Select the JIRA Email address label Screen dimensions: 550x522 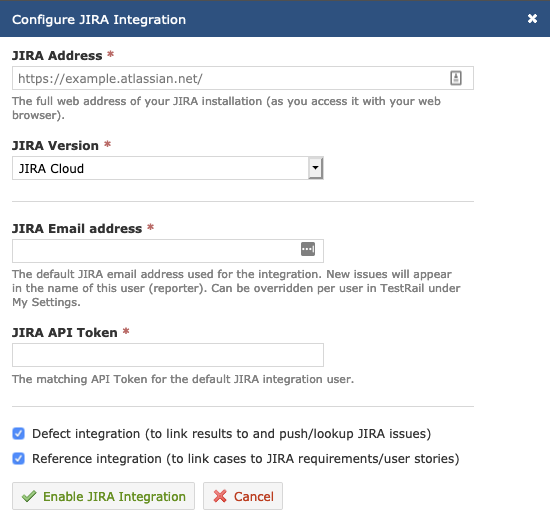(x=77, y=228)
